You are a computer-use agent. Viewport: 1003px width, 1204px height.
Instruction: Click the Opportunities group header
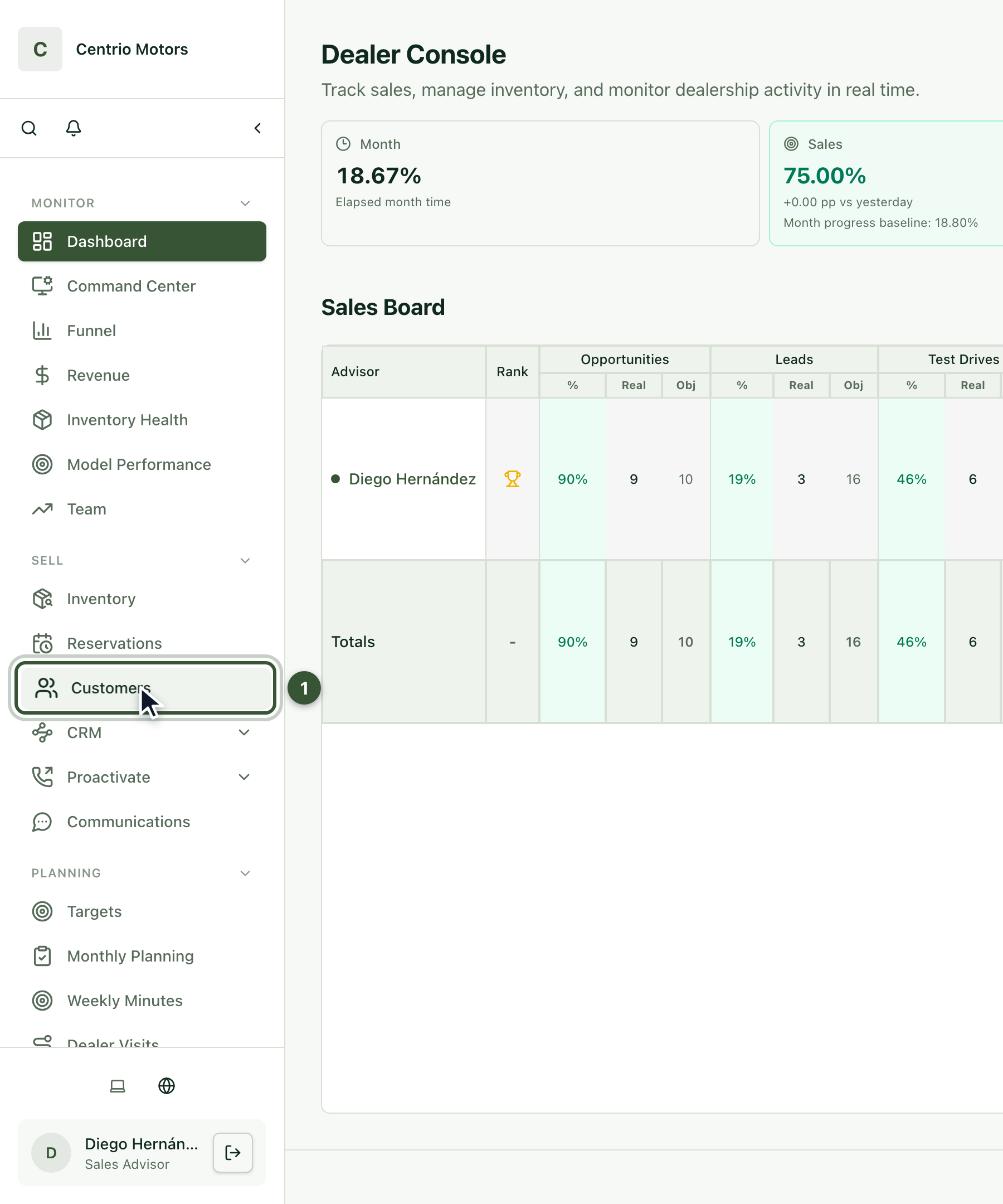625,360
